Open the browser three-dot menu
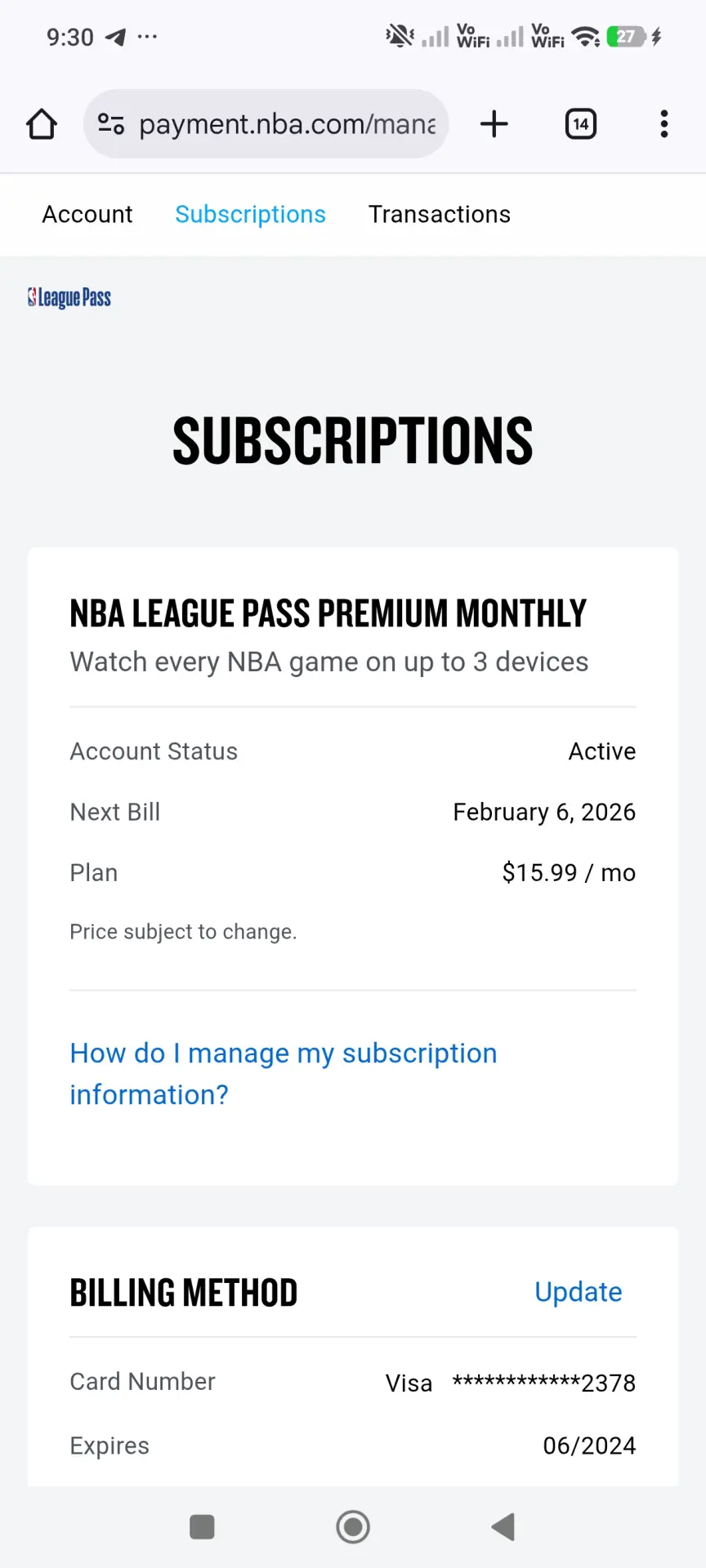This screenshot has width=706, height=1568. [664, 124]
